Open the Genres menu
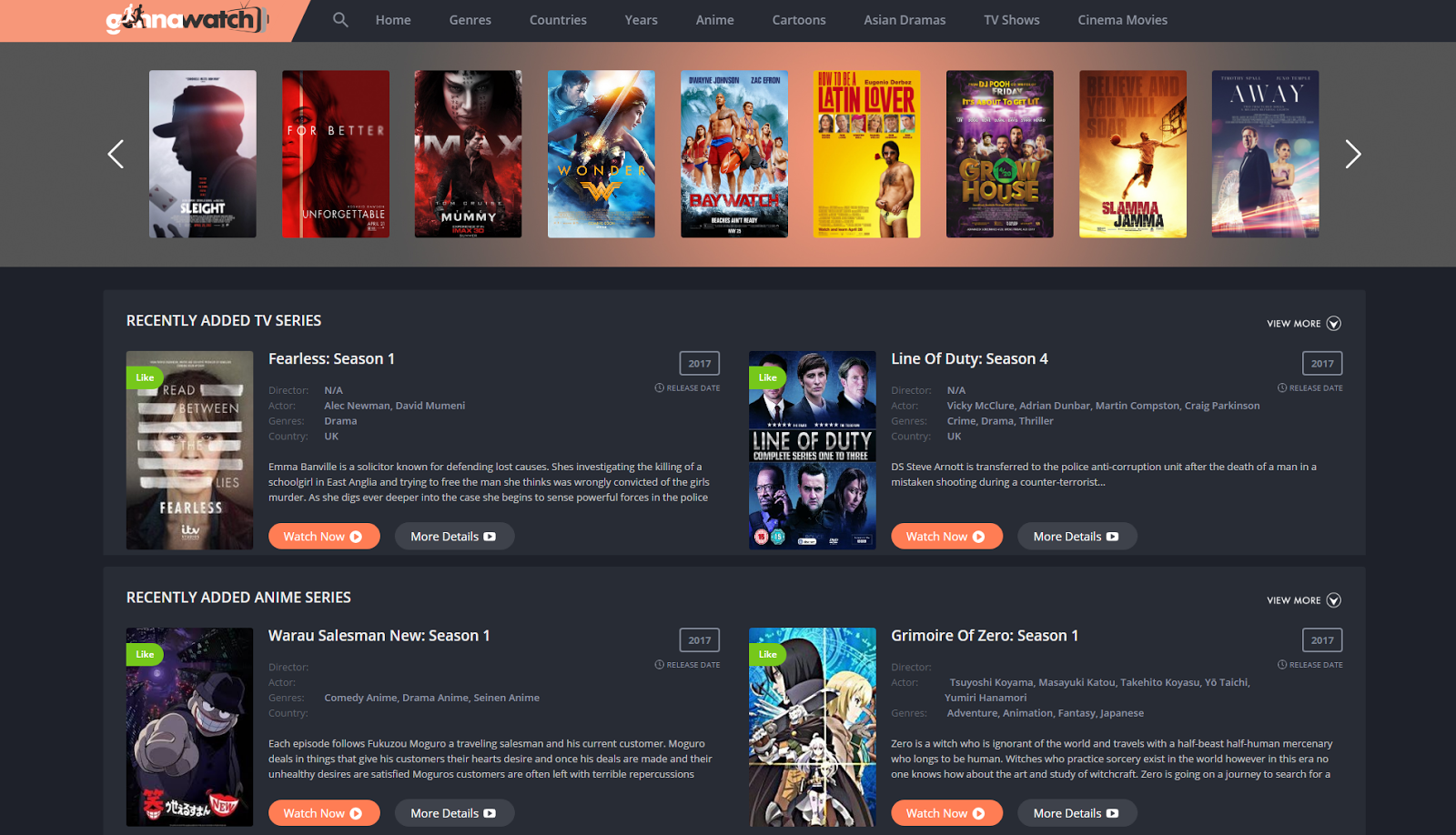Screen dimensions: 1456x835 (x=470, y=20)
